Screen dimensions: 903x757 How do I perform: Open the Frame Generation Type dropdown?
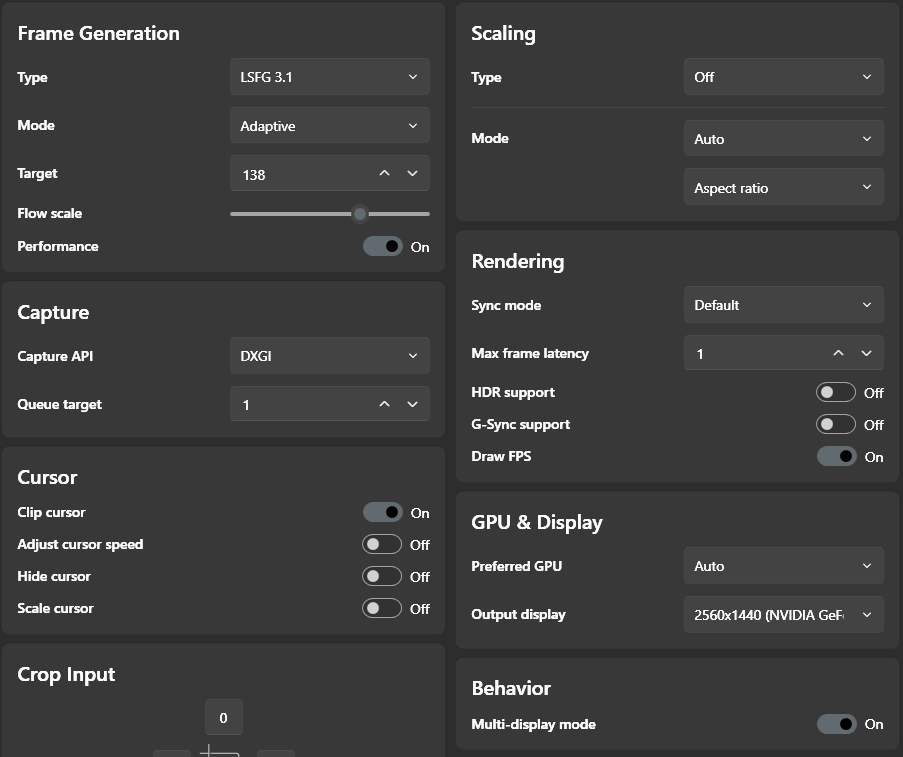click(x=329, y=77)
